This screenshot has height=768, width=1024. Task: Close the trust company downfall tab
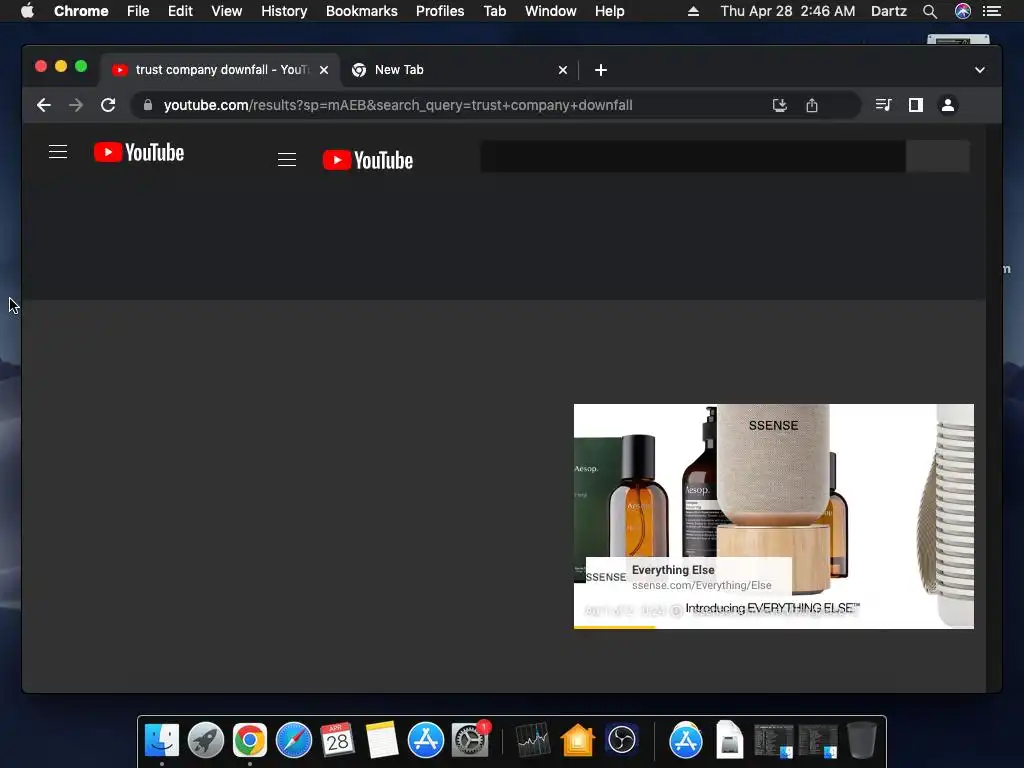click(324, 70)
